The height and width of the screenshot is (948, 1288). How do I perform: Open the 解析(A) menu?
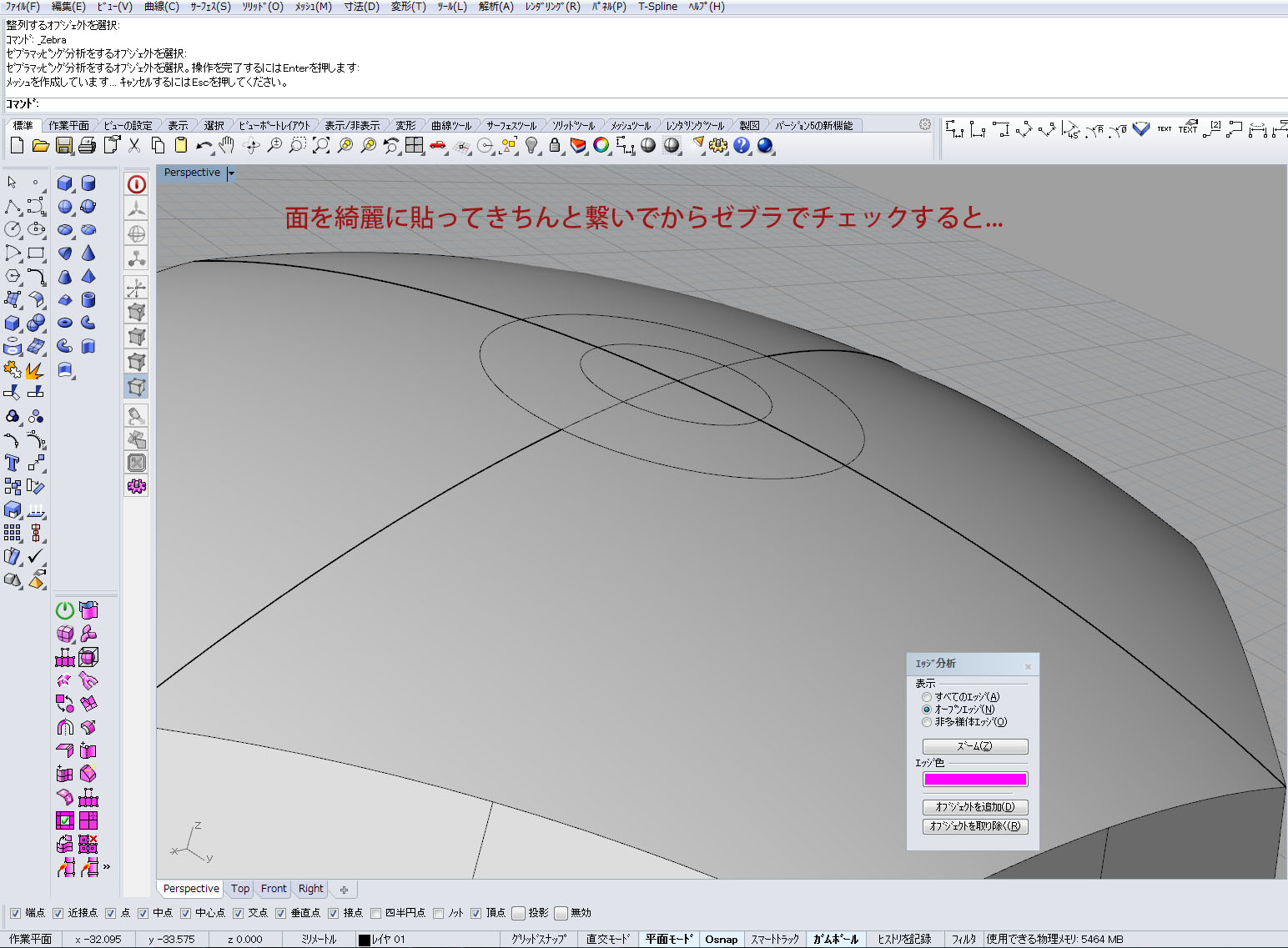click(496, 7)
